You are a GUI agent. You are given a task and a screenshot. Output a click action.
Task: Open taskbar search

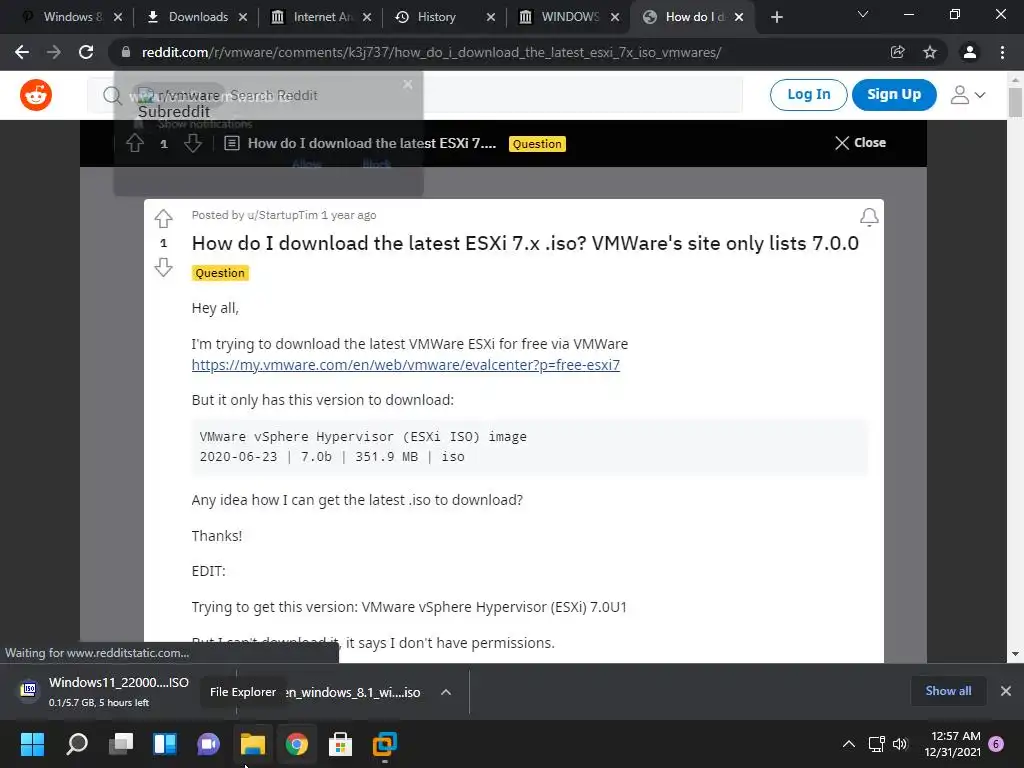click(77, 744)
